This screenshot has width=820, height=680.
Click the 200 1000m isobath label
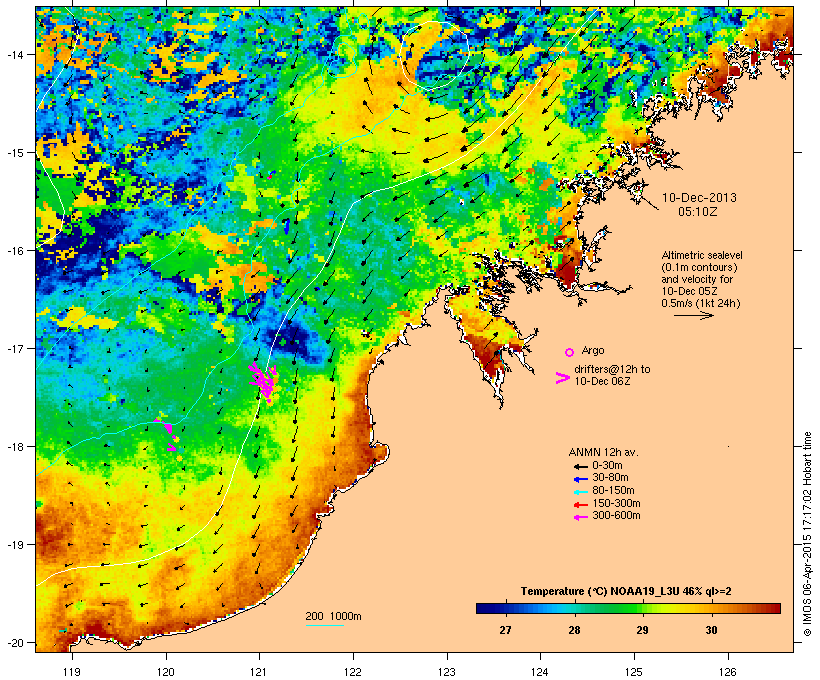click(334, 616)
